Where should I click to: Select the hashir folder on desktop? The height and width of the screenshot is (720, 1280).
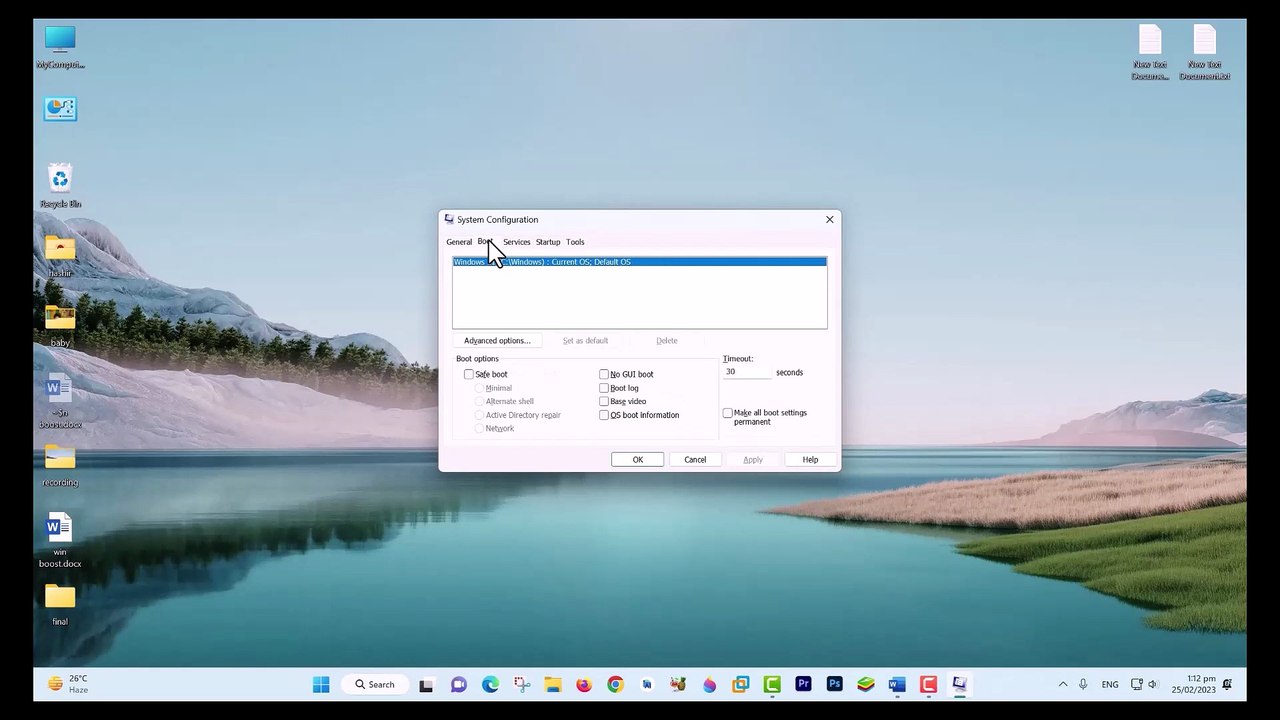pyautogui.click(x=60, y=256)
